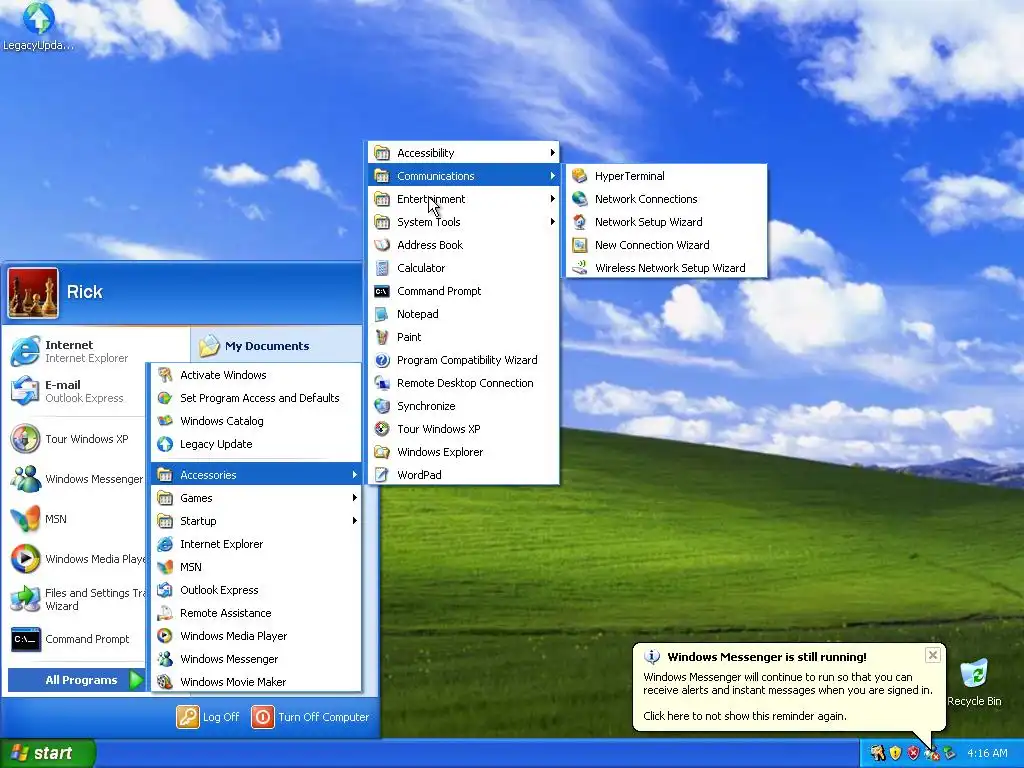Open Tour Windows XP from recent programs
Image resolution: width=1024 pixels, height=768 pixels.
(x=77, y=439)
